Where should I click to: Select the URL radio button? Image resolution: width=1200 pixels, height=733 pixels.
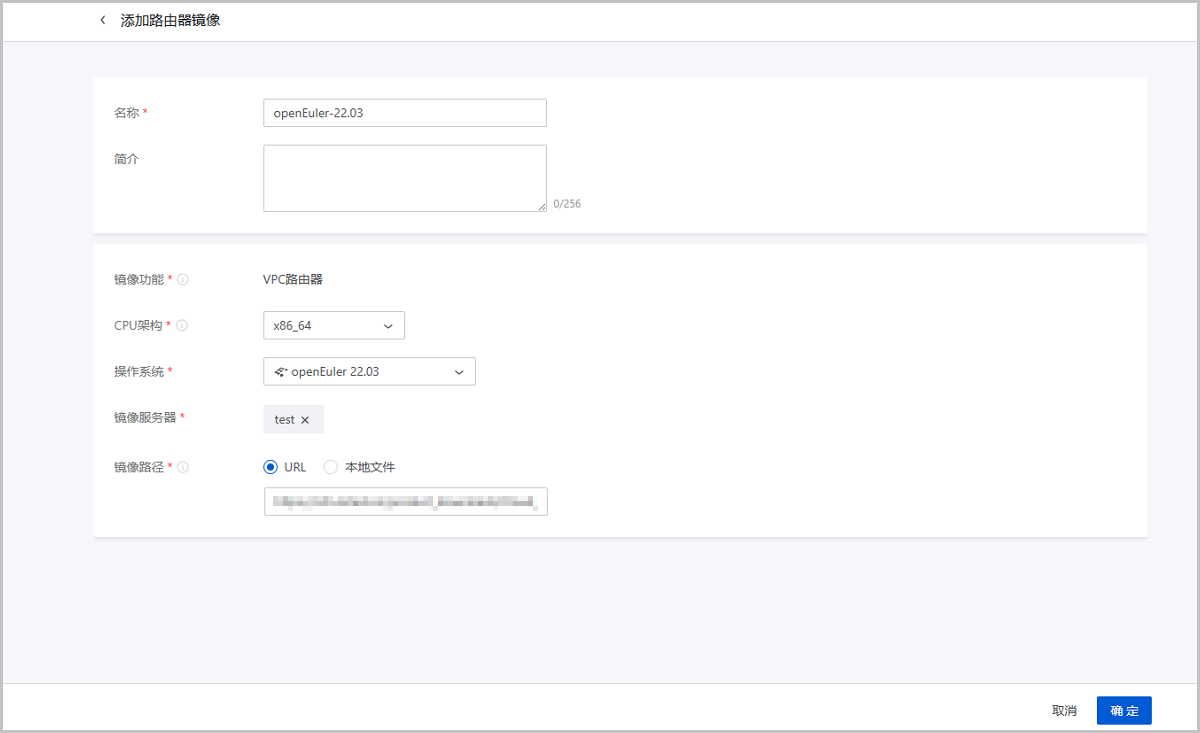tap(270, 467)
